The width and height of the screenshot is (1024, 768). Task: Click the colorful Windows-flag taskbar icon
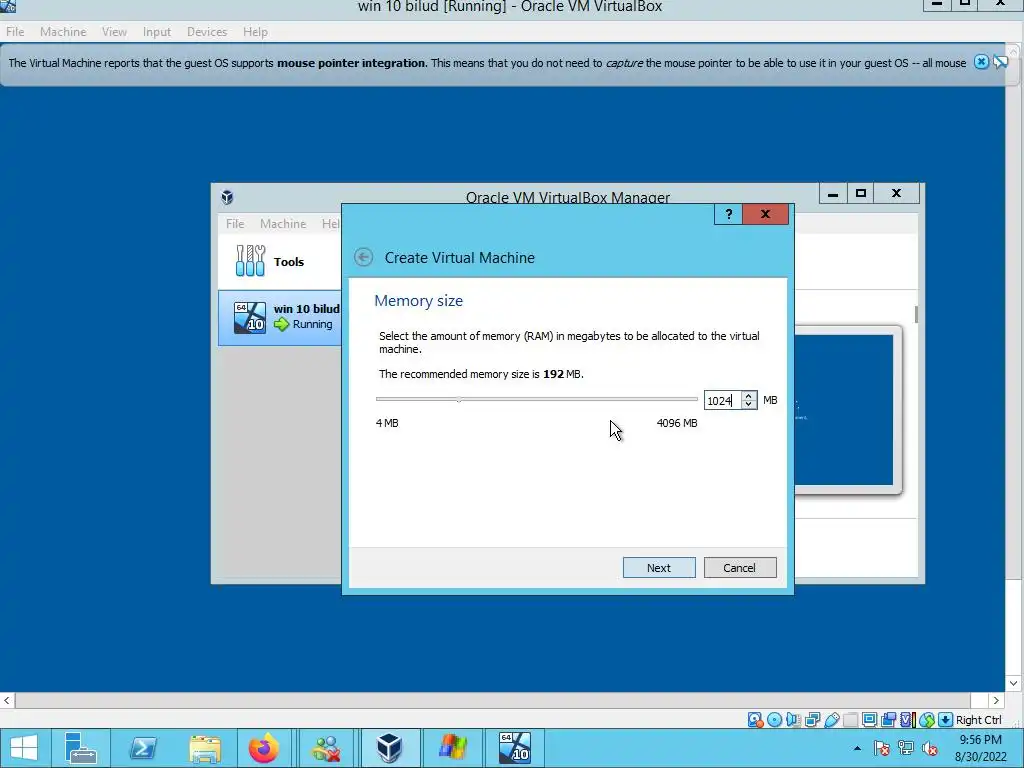coord(453,748)
